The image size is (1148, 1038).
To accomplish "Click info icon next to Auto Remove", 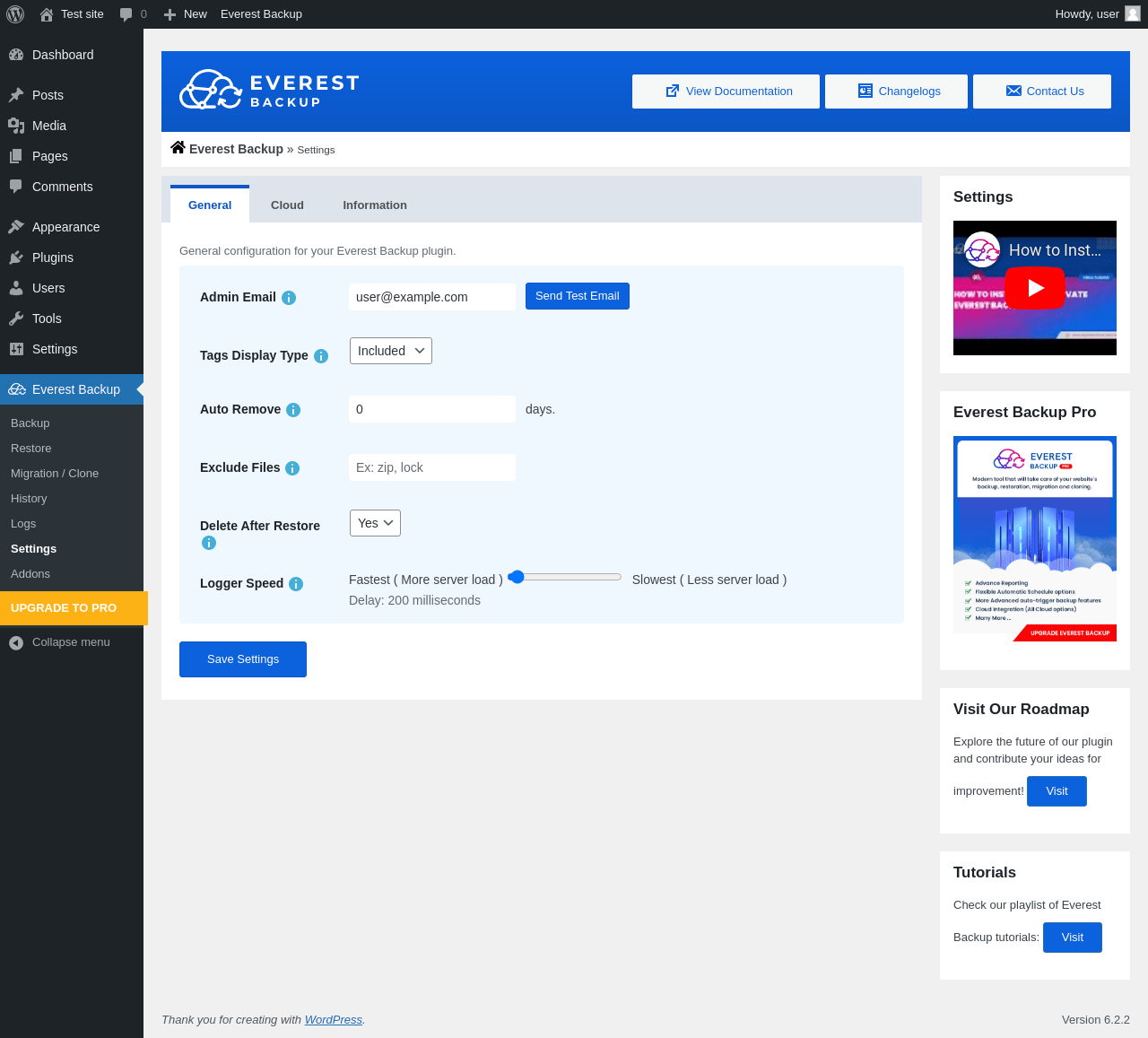I will tap(293, 410).
